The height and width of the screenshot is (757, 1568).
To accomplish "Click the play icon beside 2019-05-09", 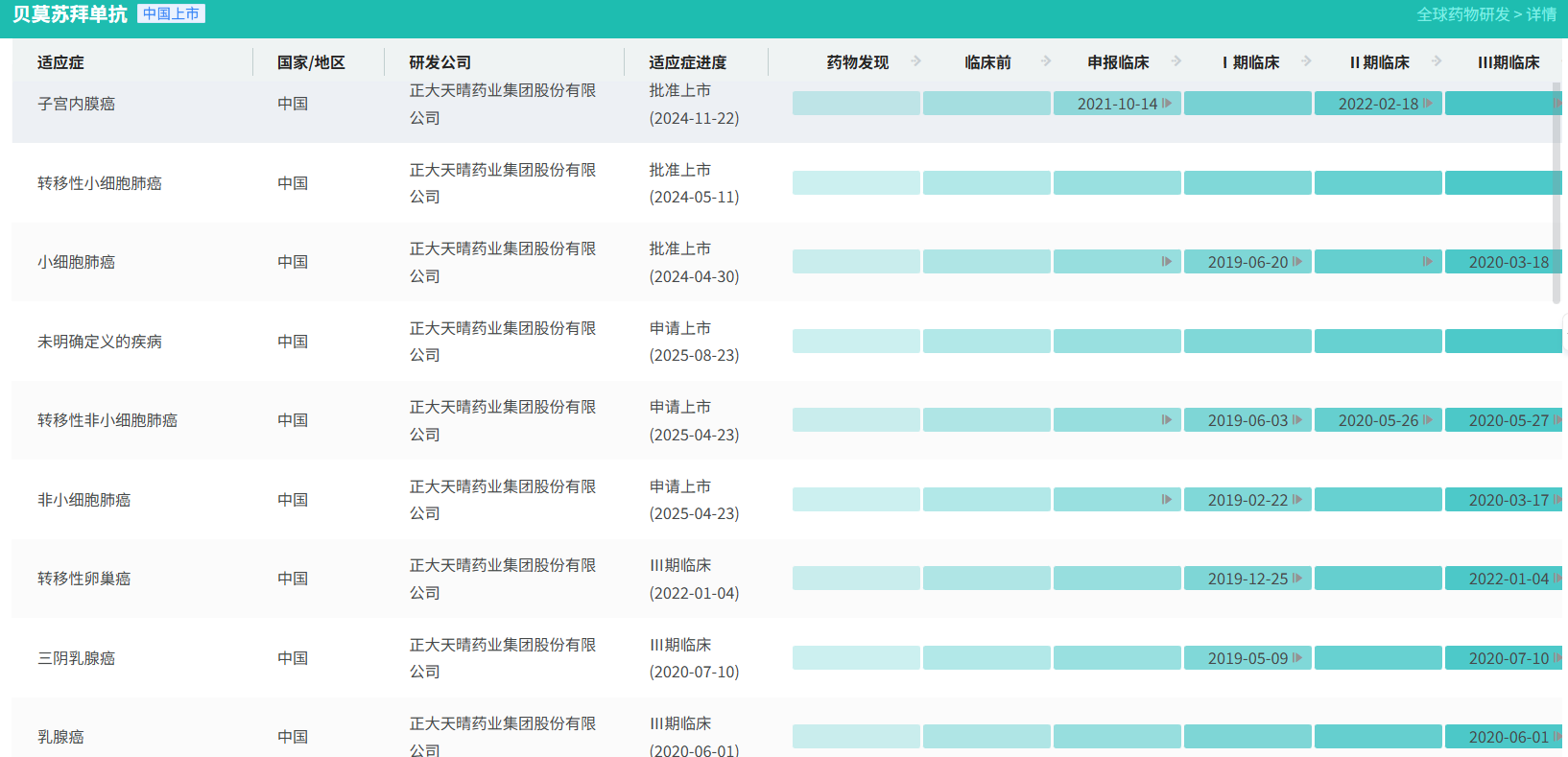I will tap(1297, 658).
